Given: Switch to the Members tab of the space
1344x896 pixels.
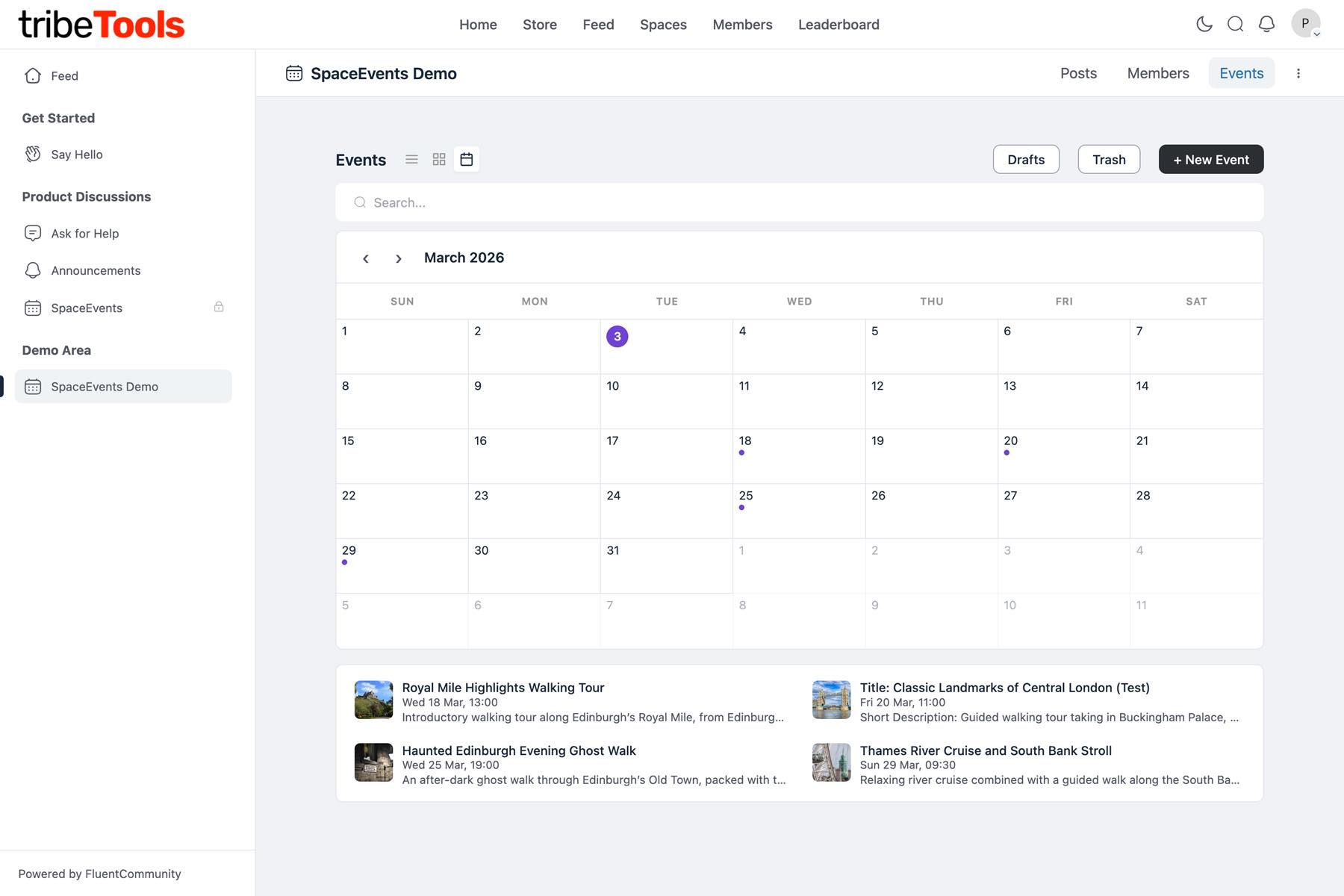Looking at the screenshot, I should coord(1157,73).
